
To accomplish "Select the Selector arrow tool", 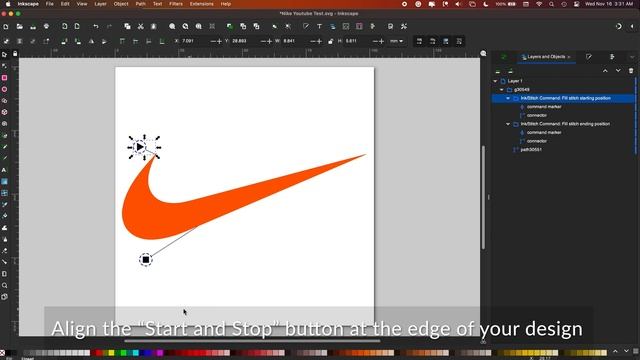I will (4, 54).
